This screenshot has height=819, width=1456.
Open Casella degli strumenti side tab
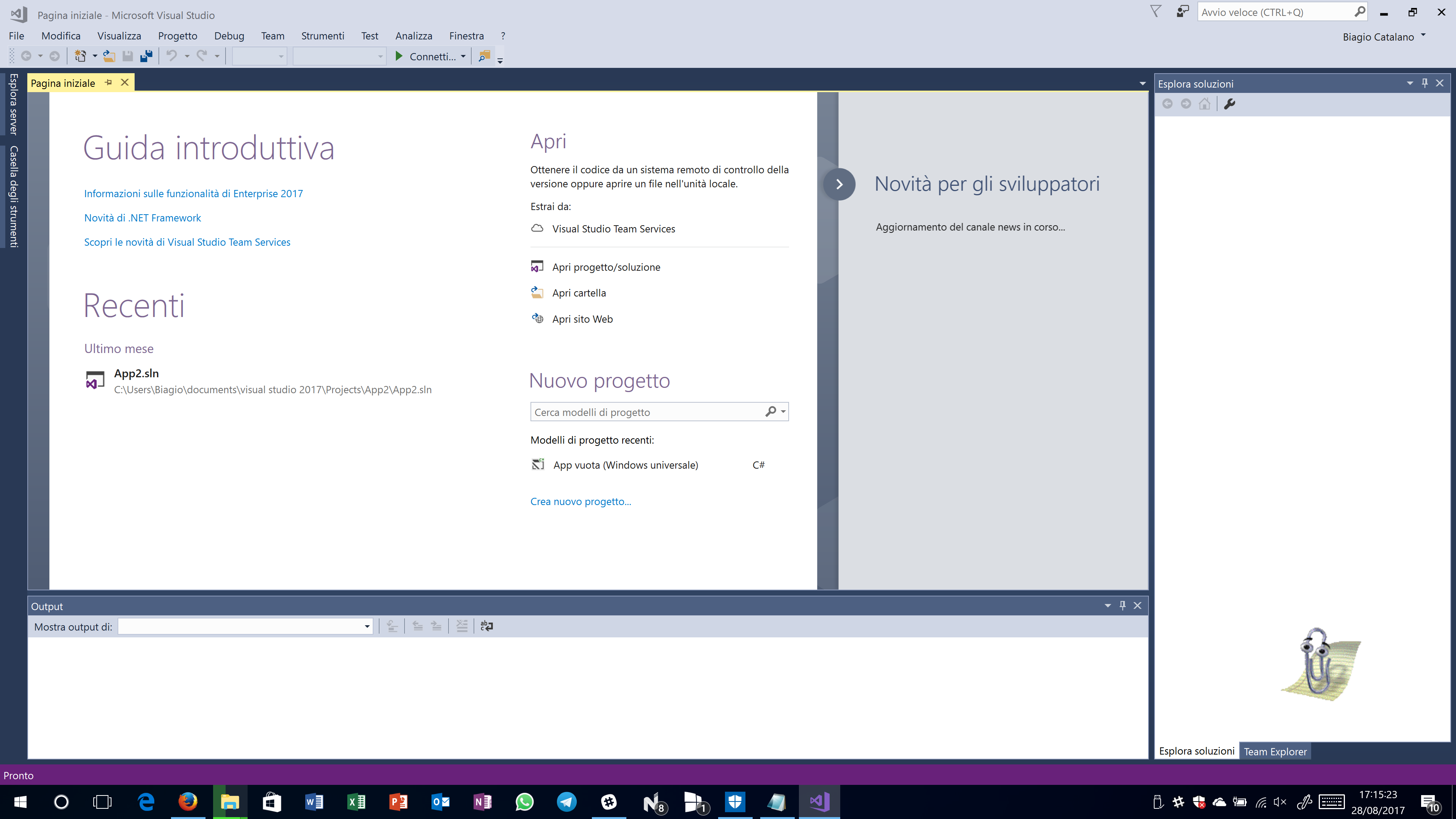click(x=14, y=197)
